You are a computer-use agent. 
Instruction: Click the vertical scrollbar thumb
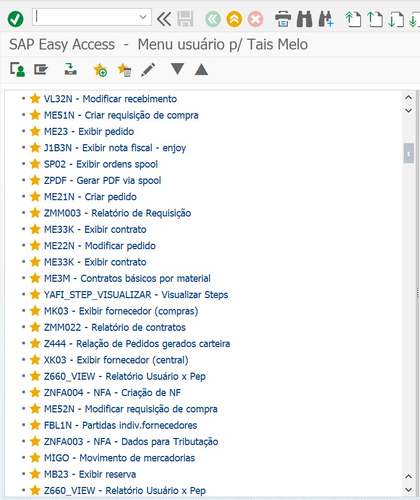(408, 153)
